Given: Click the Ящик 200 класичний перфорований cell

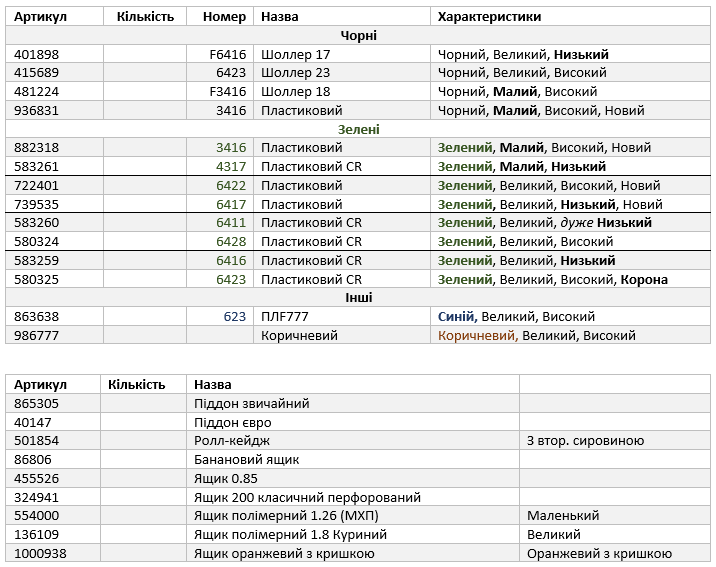Looking at the screenshot, I should click(x=353, y=497).
